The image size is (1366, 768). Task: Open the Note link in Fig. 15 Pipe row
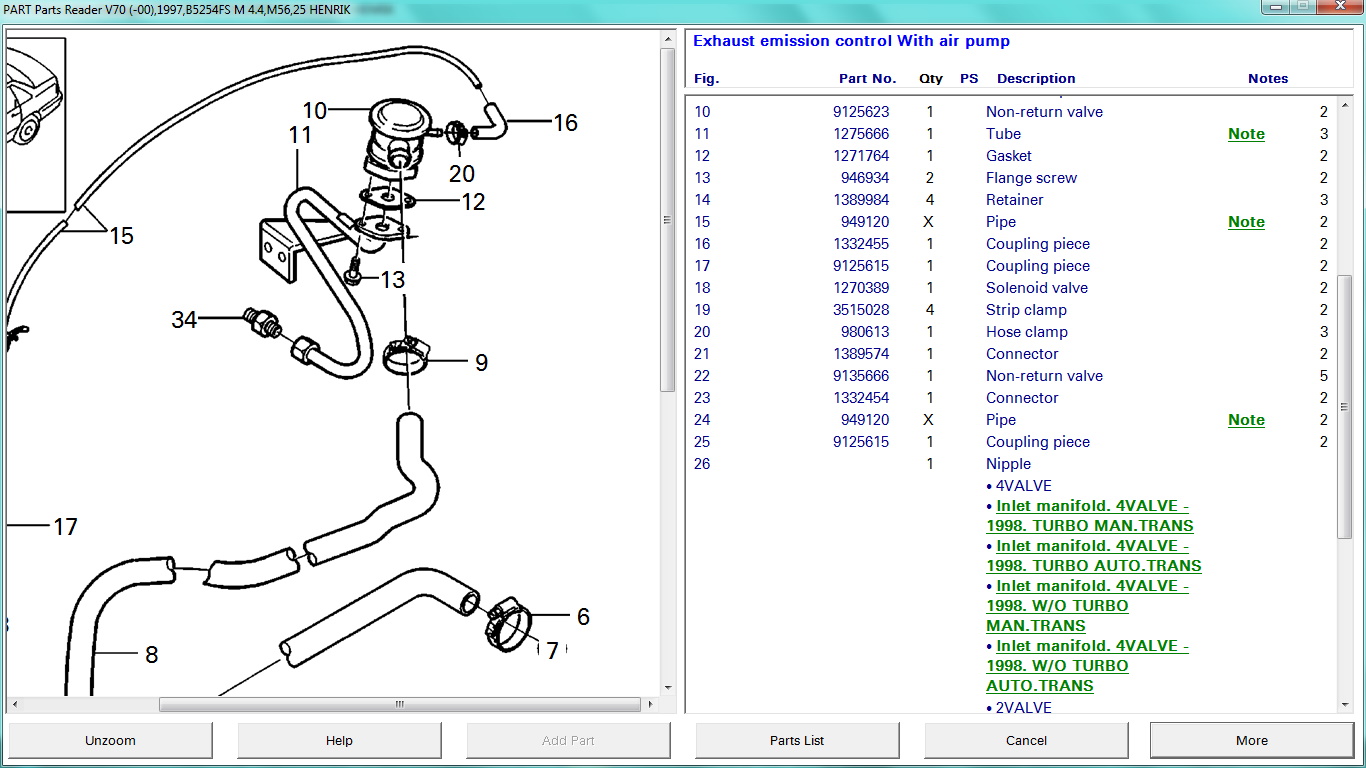click(x=1246, y=222)
